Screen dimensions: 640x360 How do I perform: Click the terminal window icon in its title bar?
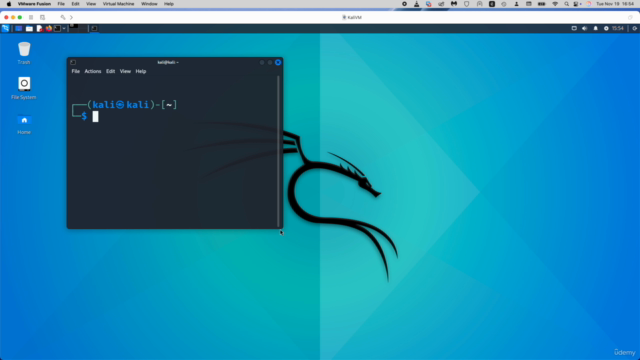pyautogui.click(x=73, y=62)
